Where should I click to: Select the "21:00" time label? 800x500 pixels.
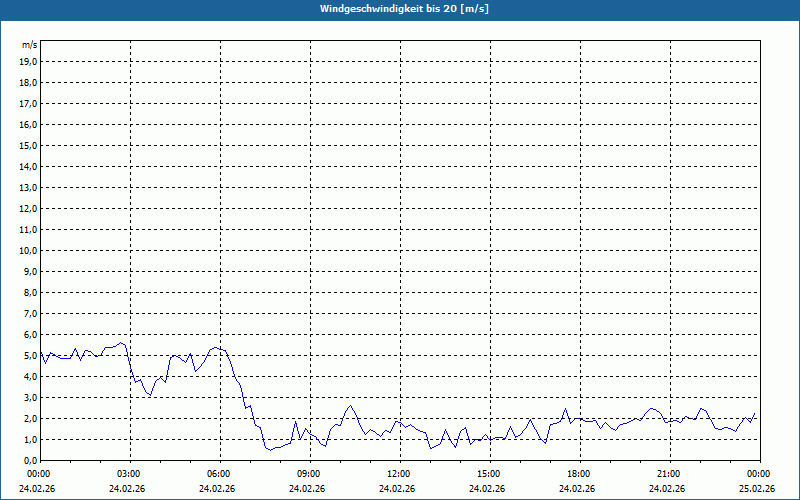668,474
